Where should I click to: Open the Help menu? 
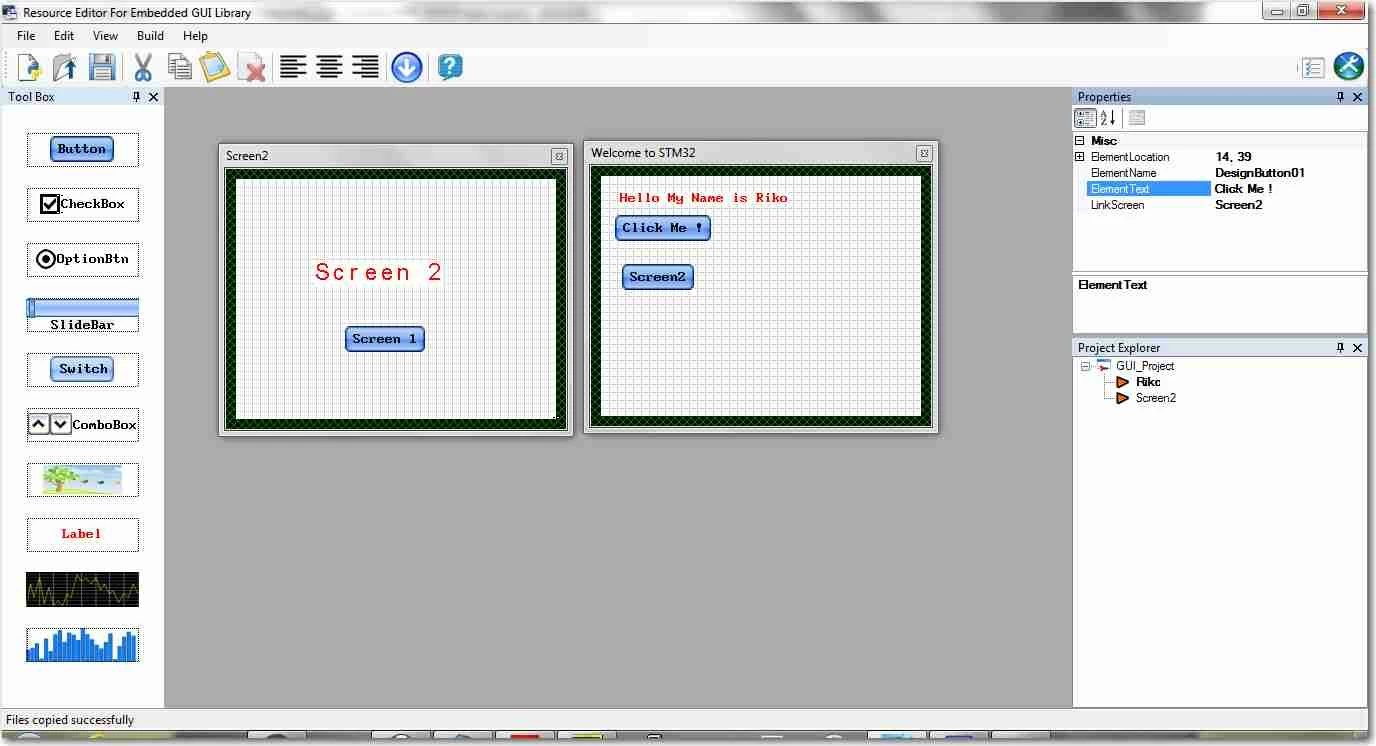195,36
